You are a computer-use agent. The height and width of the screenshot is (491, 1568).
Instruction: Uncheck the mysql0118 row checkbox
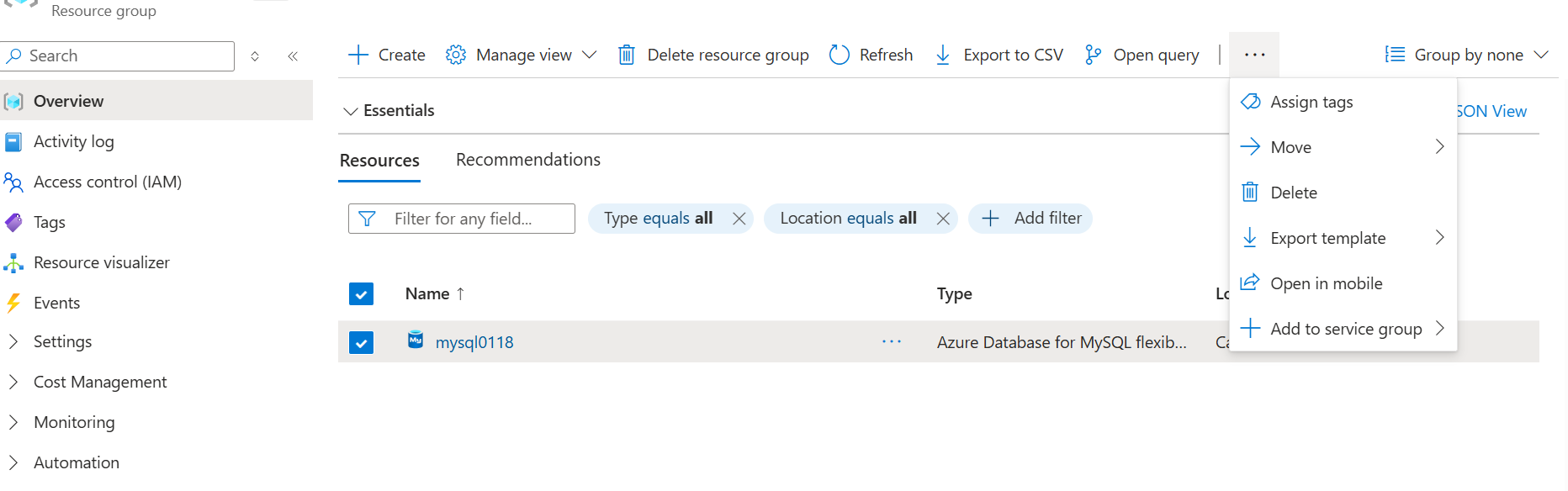(361, 342)
